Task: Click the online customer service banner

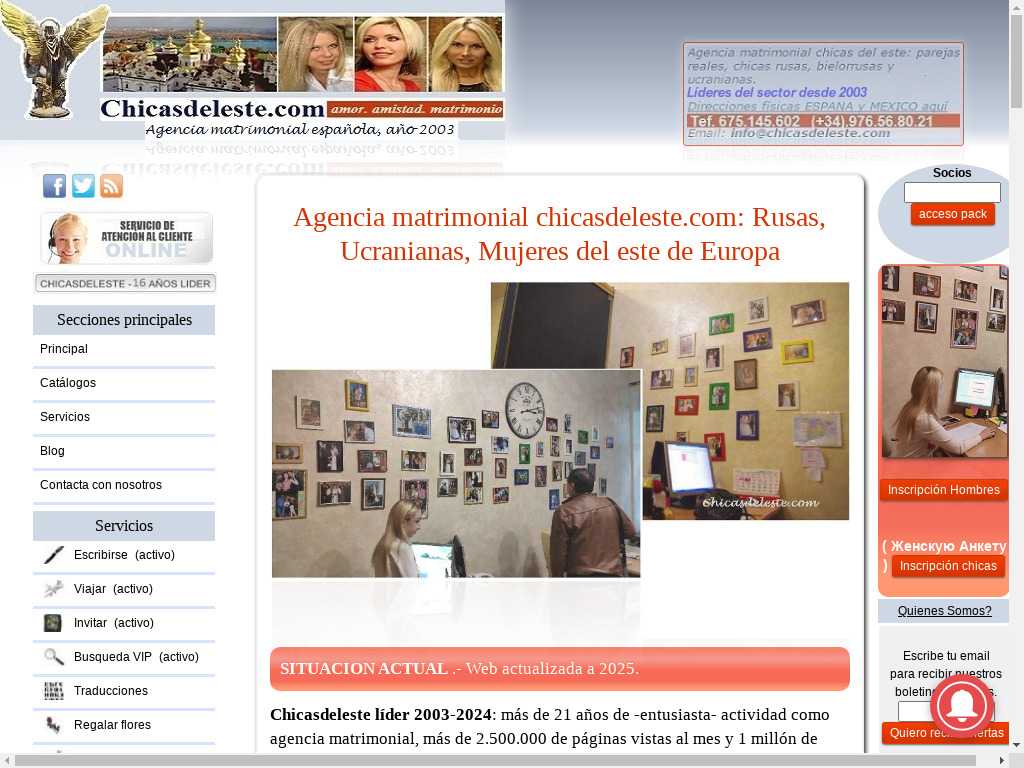Action: 127,238
